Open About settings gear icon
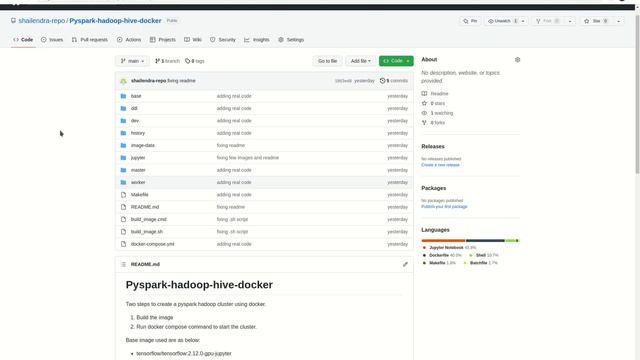Viewport: 640px width, 360px height. (x=517, y=60)
